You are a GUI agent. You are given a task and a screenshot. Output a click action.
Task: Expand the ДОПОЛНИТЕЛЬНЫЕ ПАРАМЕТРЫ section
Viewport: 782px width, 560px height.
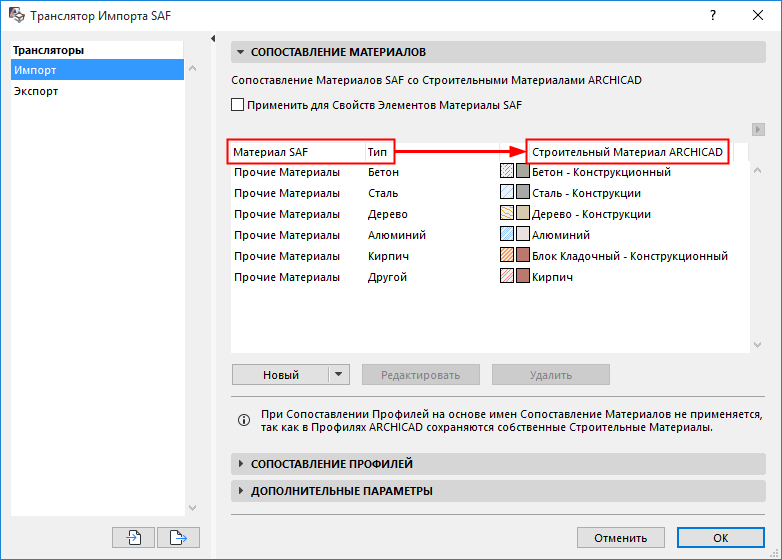point(240,491)
